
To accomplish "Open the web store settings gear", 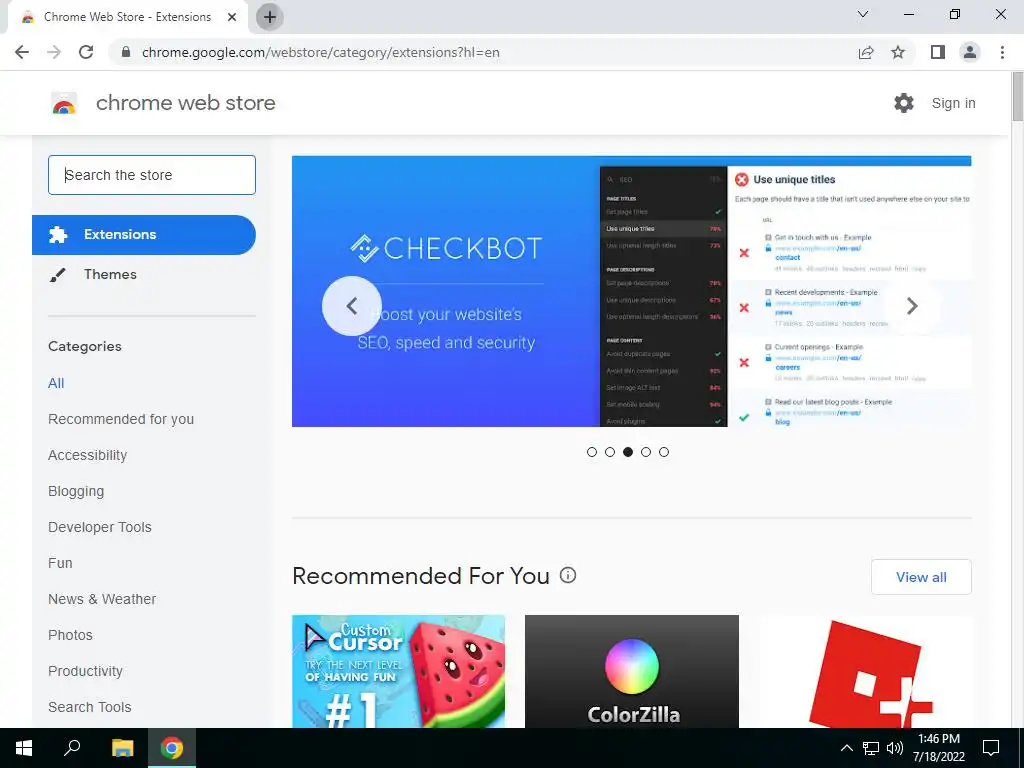I will 904,103.
